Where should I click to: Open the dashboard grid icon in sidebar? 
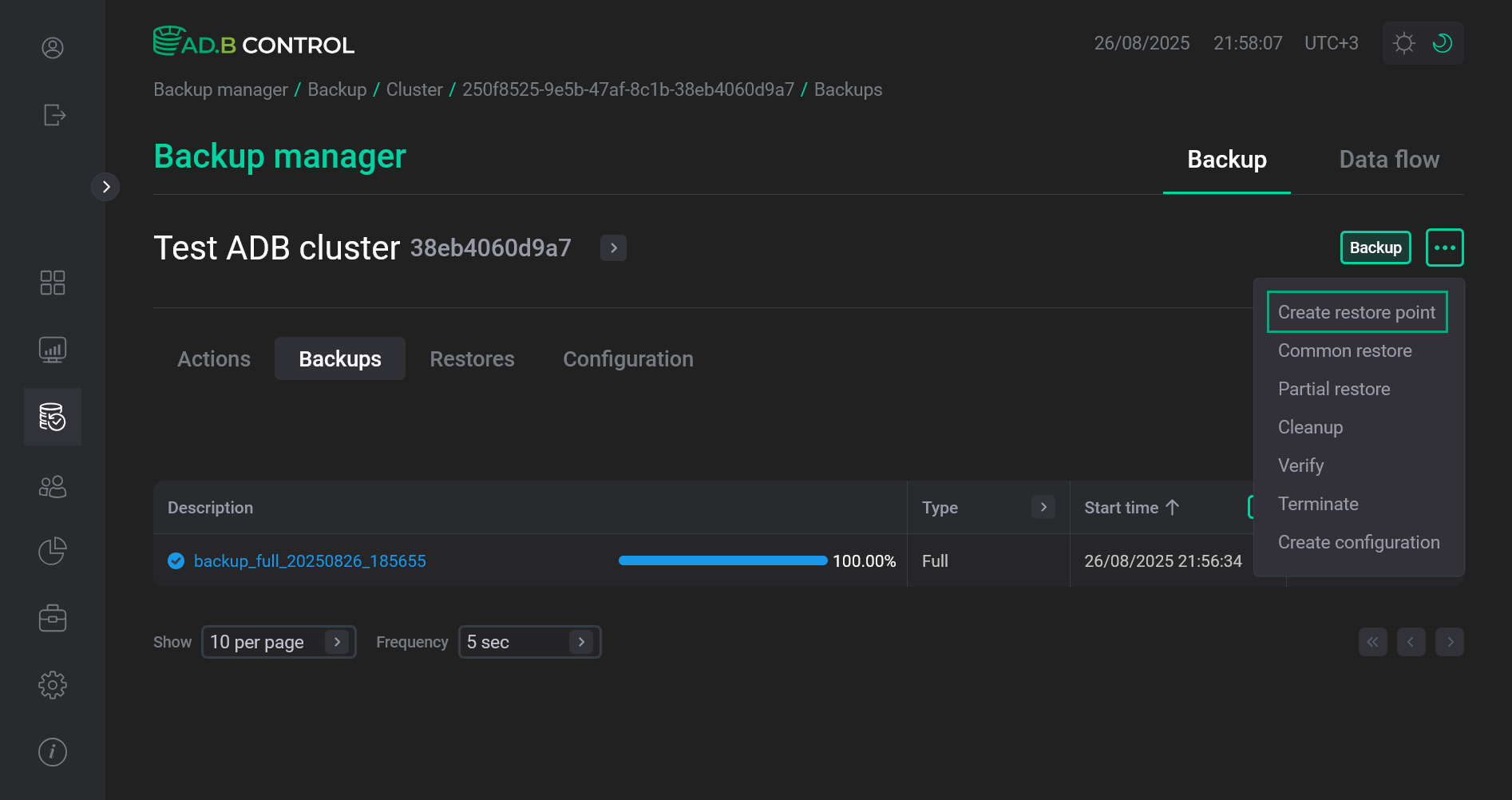click(x=52, y=282)
